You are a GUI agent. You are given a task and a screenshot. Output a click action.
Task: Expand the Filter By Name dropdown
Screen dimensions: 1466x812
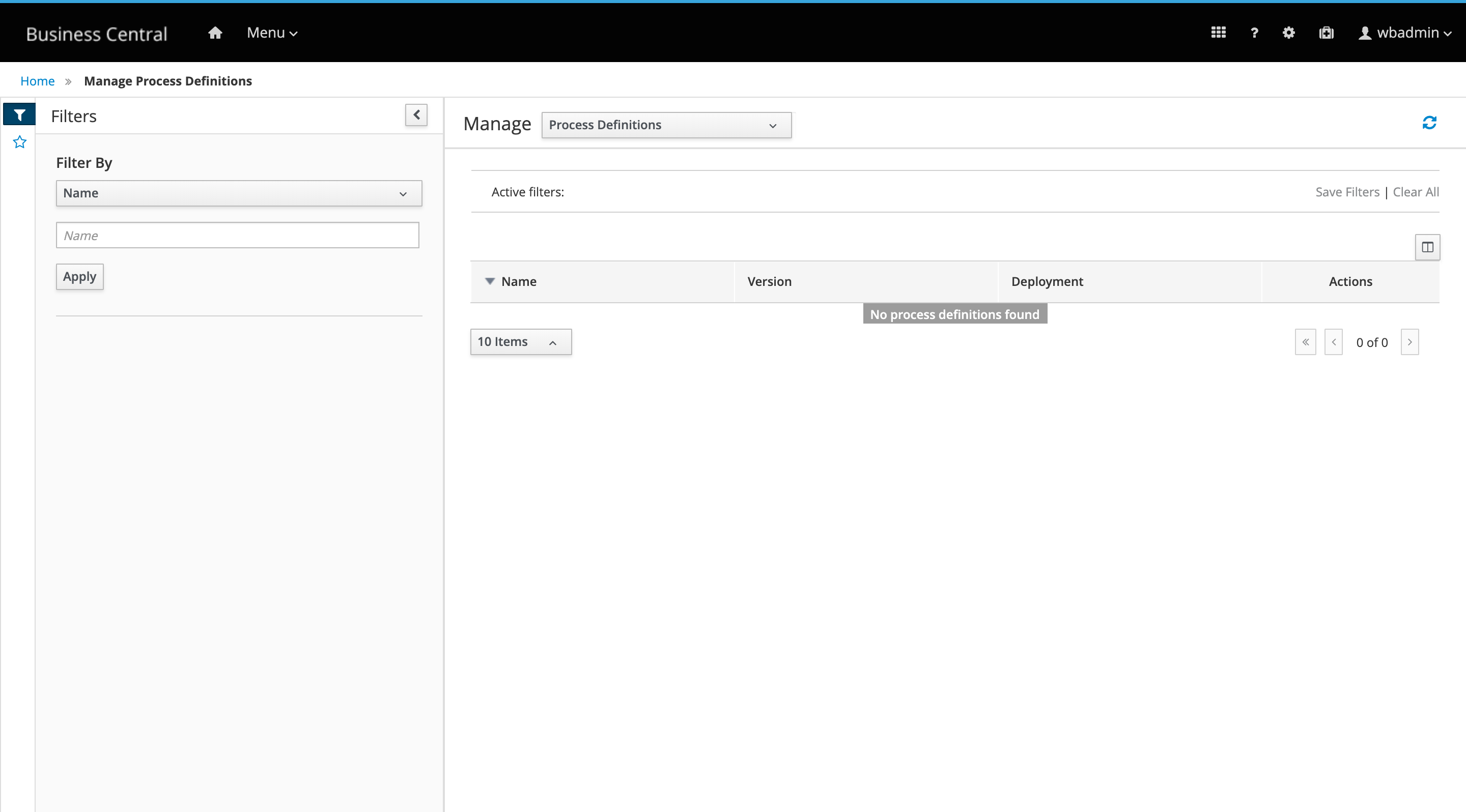coord(238,192)
